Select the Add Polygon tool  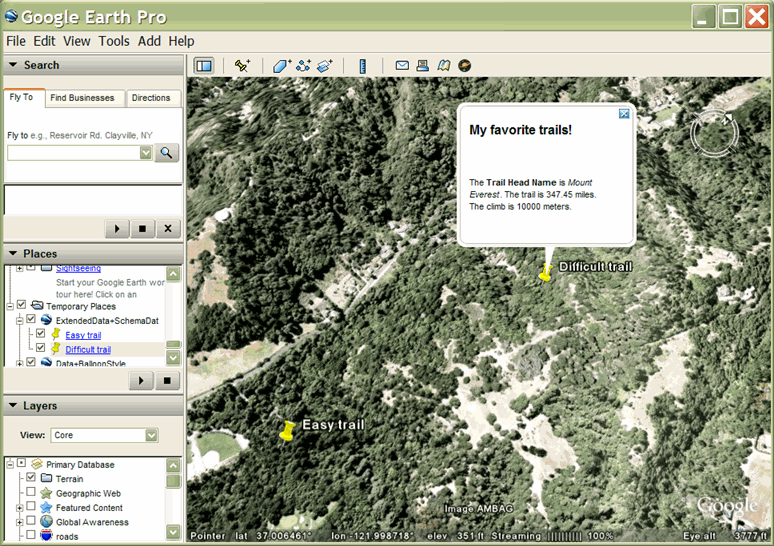click(282, 66)
